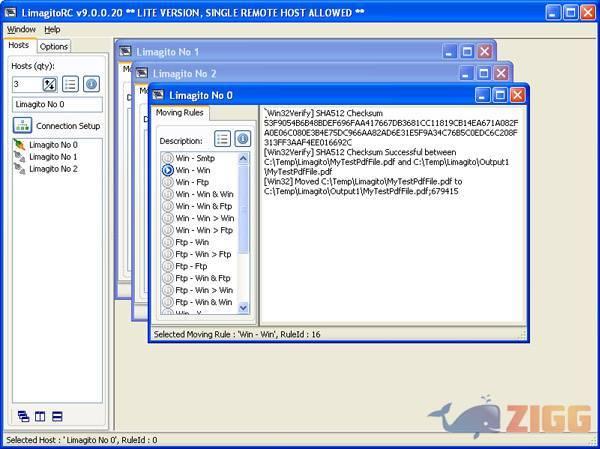
Task: Open rule list icon next to Description
Action: (222, 139)
